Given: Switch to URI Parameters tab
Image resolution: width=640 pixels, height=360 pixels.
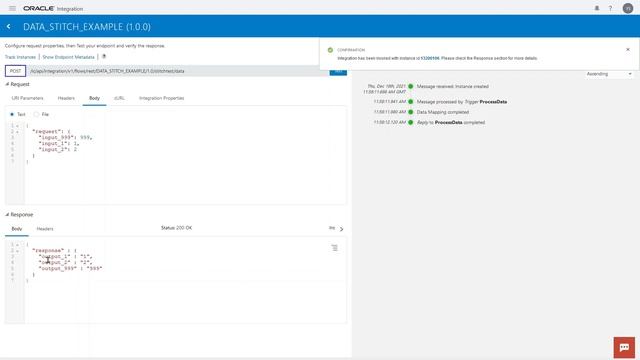Looking at the screenshot, I should click(27, 98).
